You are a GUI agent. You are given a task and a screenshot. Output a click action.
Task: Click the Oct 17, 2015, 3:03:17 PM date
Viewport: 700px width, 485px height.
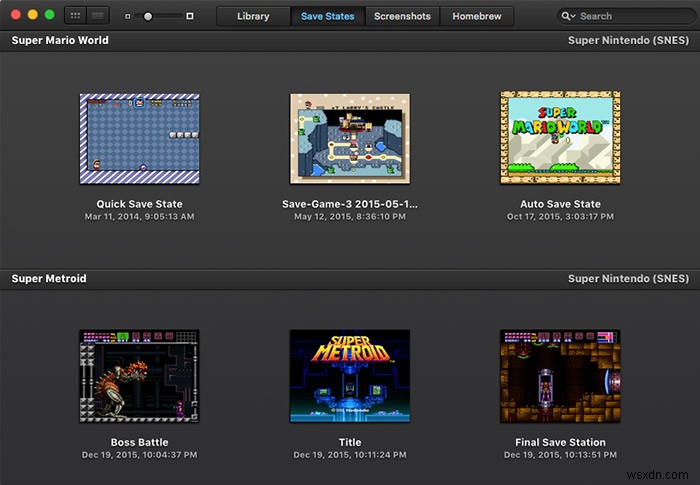[x=560, y=217]
